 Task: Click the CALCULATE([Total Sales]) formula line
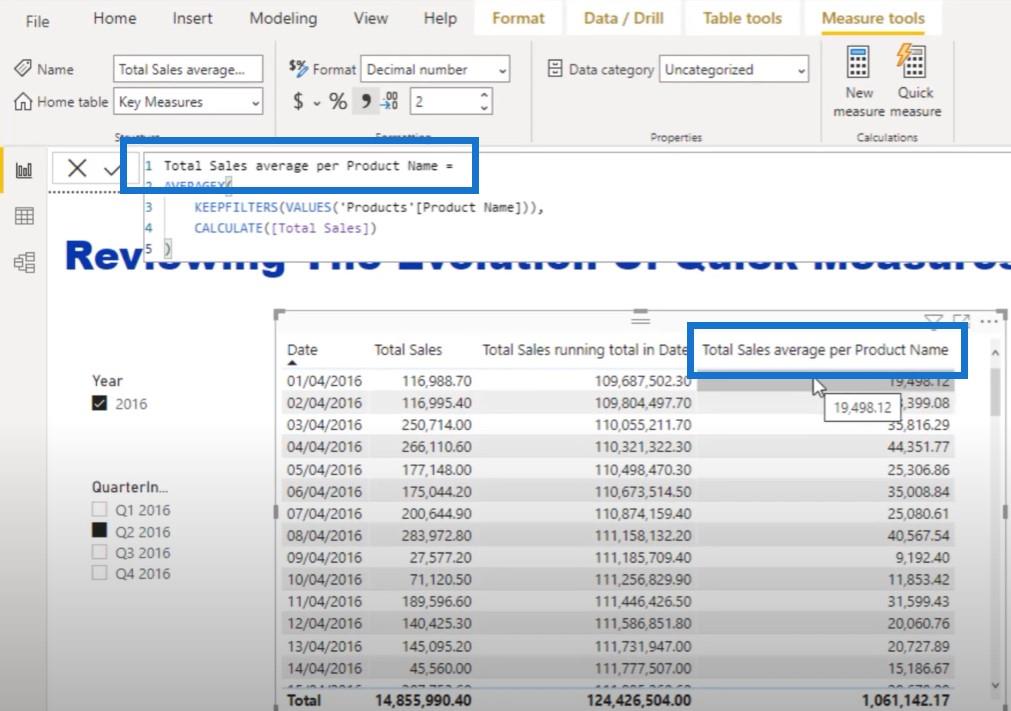click(x=285, y=228)
